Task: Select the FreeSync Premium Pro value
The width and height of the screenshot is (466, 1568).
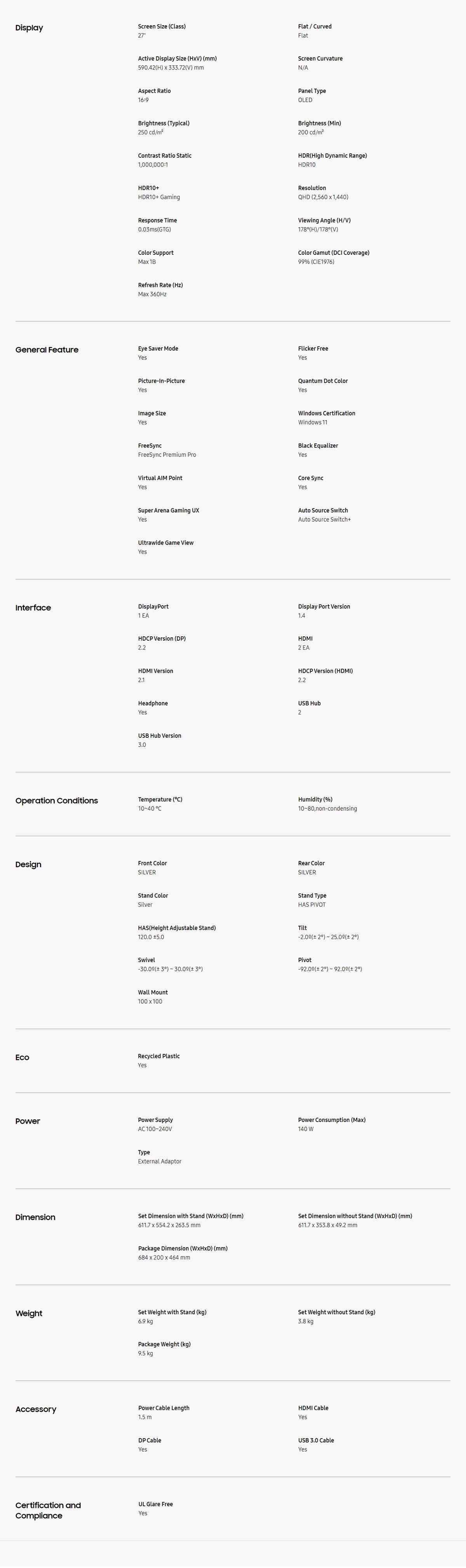Action: 167,455
